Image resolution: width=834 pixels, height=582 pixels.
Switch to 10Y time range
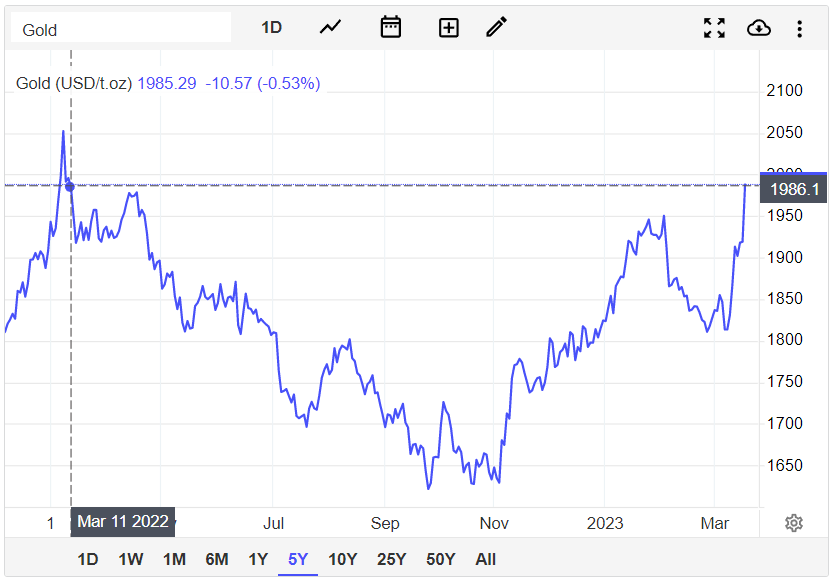[342, 559]
